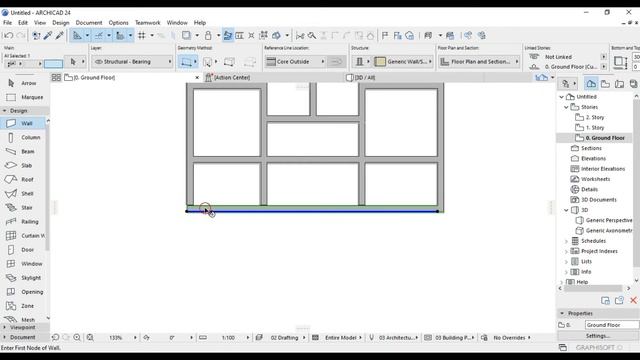The height and width of the screenshot is (360, 640).
Task: Open the Core Outside reference line dropdown
Action: coord(295,62)
